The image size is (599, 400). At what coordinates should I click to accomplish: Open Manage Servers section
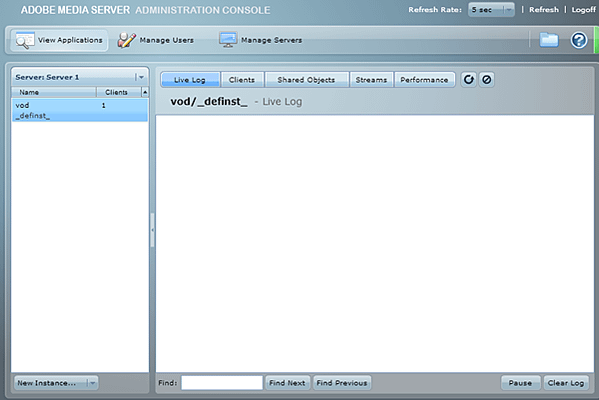pos(261,40)
